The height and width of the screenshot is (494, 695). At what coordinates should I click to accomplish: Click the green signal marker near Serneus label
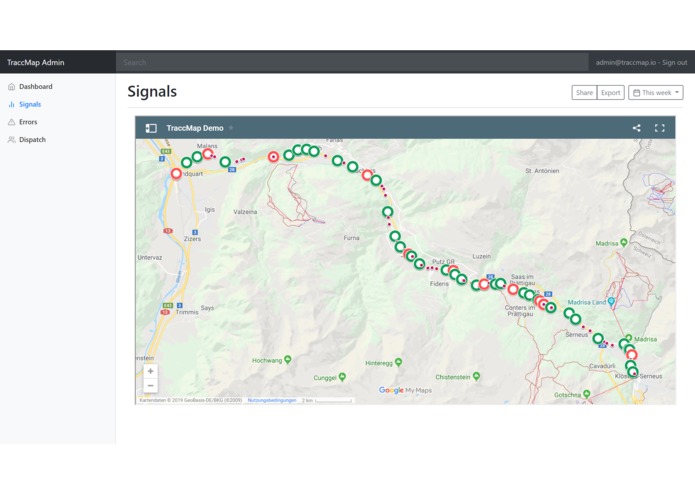(x=598, y=339)
